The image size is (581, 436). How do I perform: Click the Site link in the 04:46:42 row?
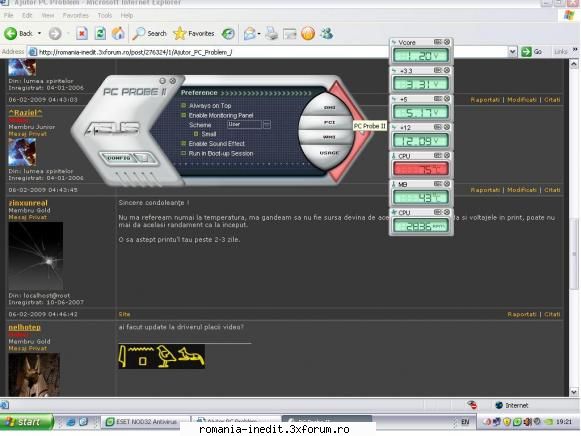[124, 314]
